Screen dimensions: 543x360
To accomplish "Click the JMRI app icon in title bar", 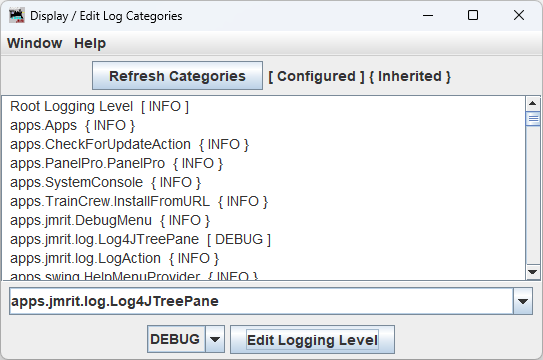I will (17, 16).
